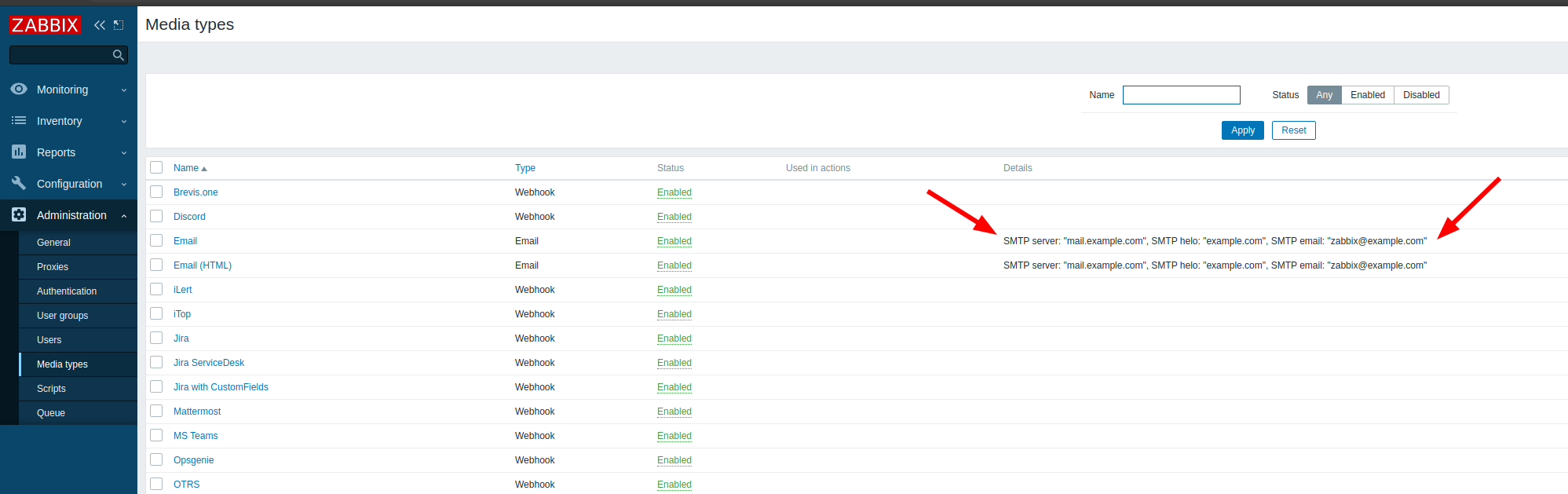Toggle Enabled status for Jira row
Image resolution: width=1568 pixels, height=494 pixels.
pyautogui.click(x=674, y=338)
